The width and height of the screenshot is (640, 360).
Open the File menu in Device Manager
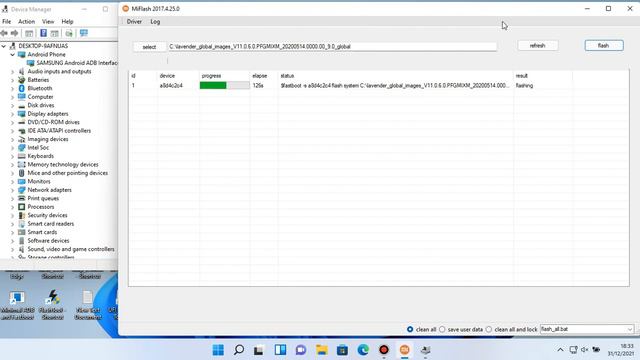7,21
